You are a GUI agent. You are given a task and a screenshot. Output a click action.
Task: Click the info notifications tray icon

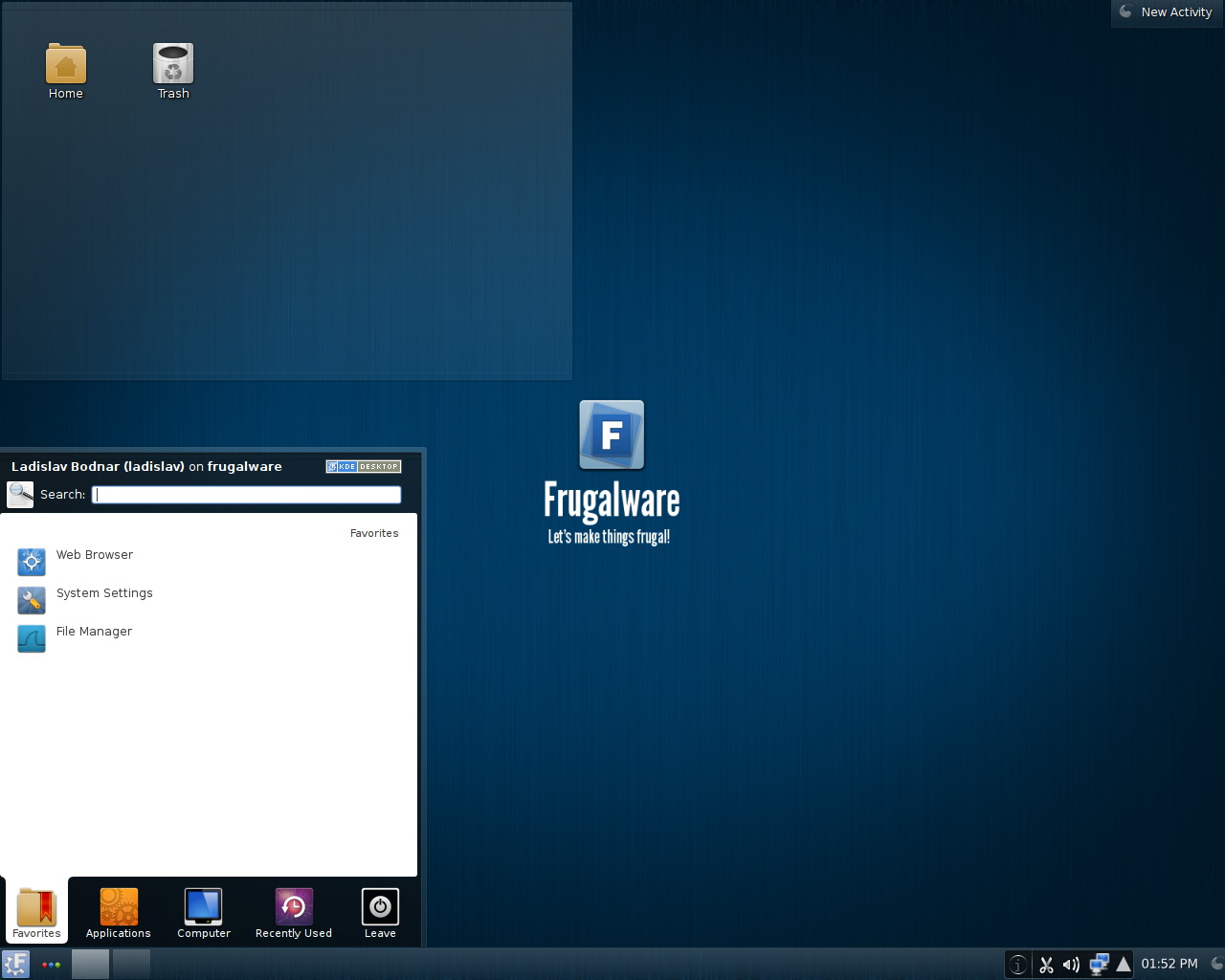[x=1019, y=965]
